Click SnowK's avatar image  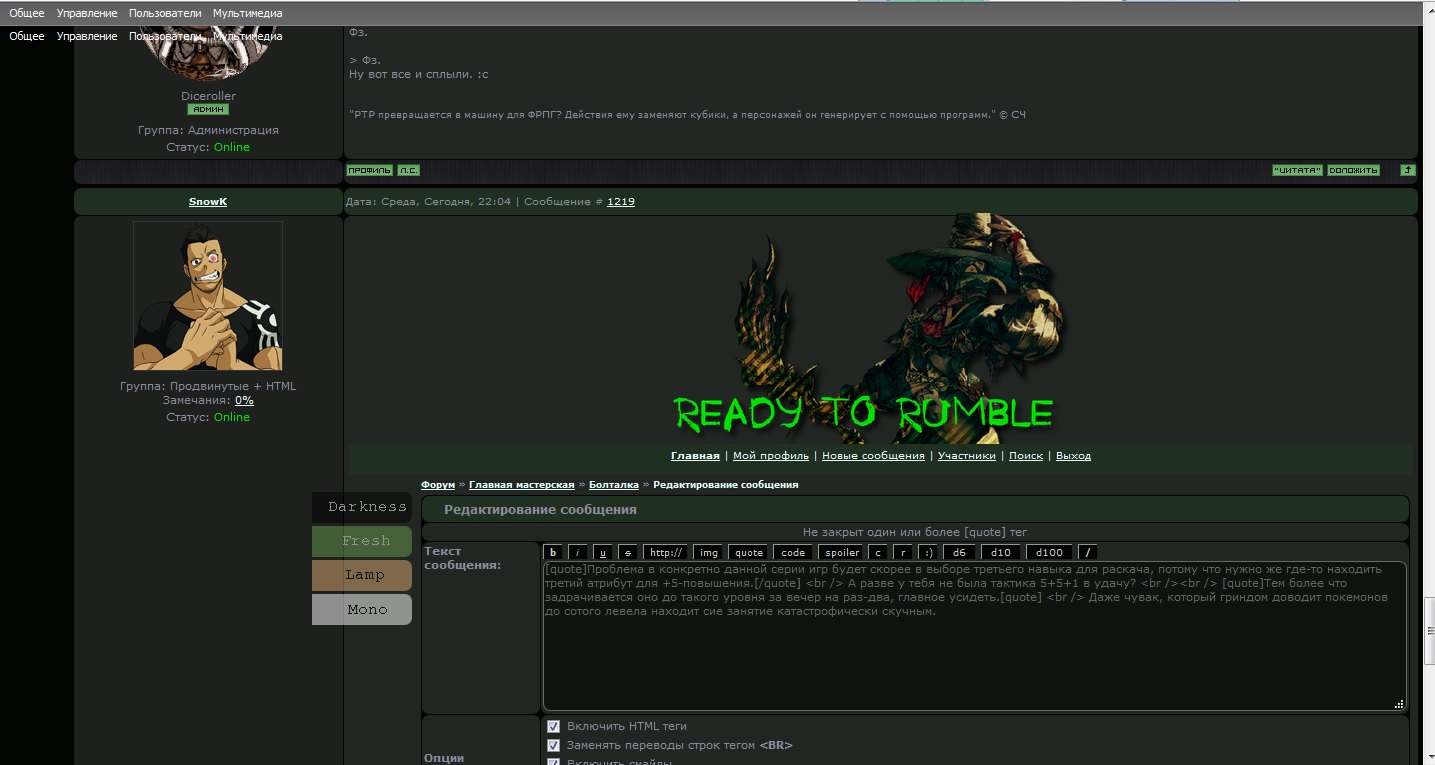click(x=208, y=296)
